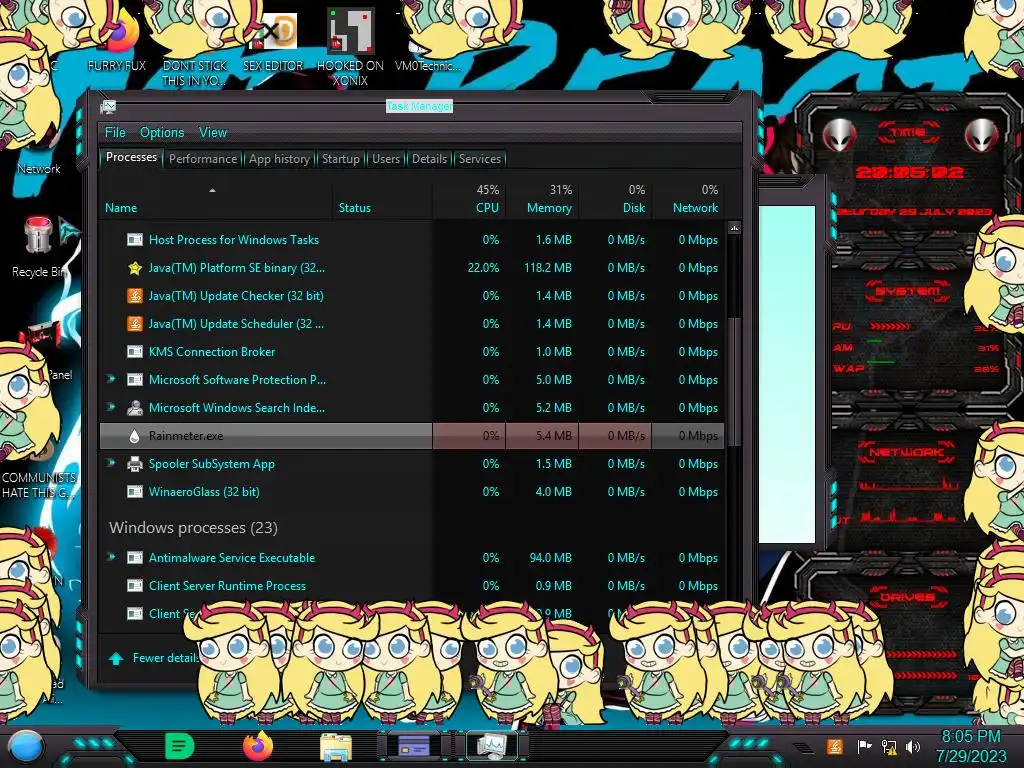
Task: Click the Java update tray icon
Action: point(835,746)
